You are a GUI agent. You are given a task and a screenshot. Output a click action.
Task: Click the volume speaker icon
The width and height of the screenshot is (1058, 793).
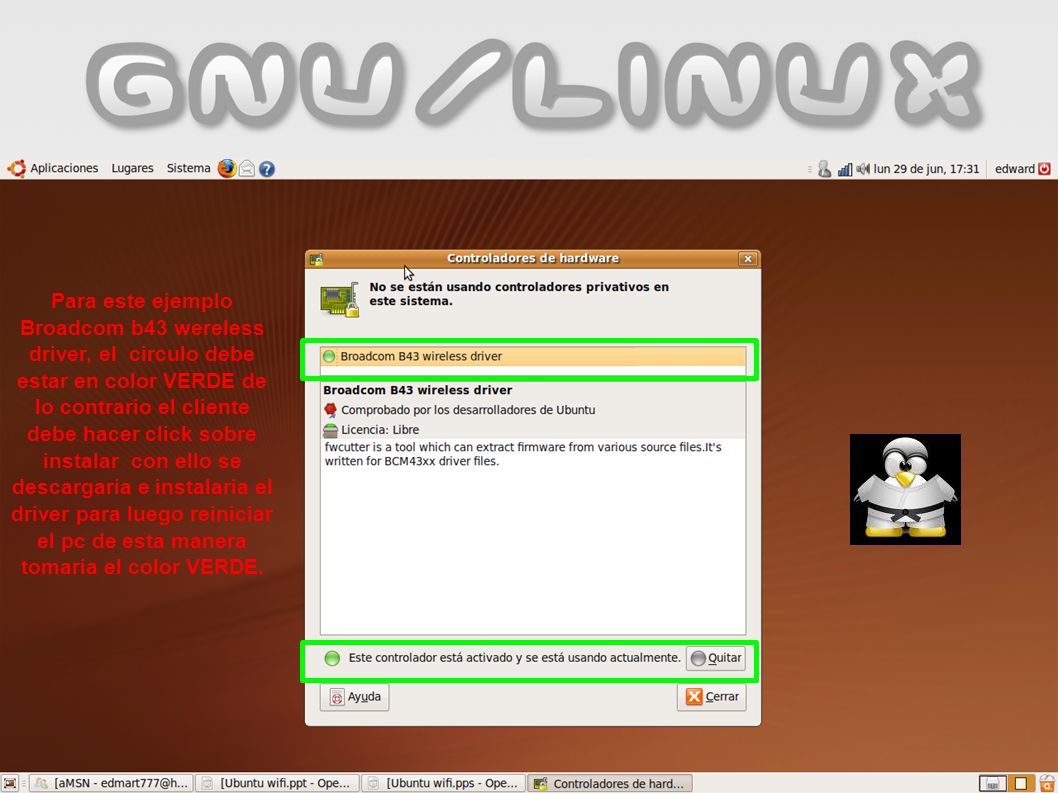[x=863, y=169]
